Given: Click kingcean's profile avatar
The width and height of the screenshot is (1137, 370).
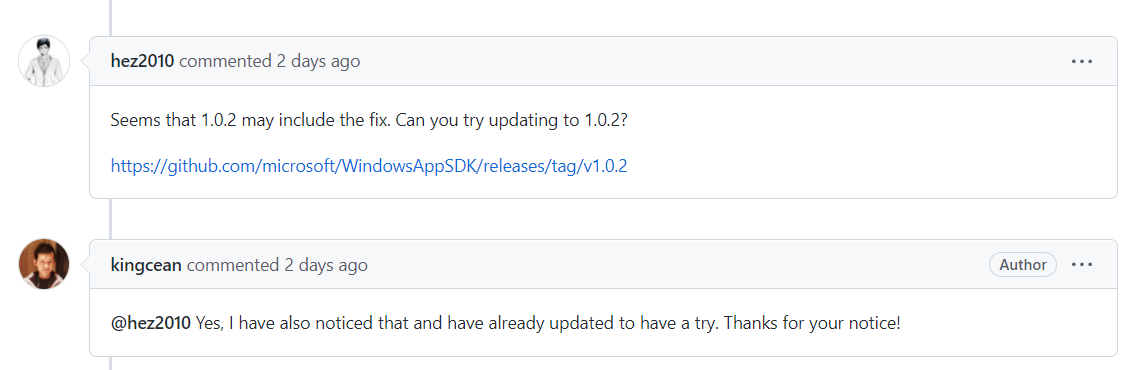Looking at the screenshot, I should click(x=44, y=264).
